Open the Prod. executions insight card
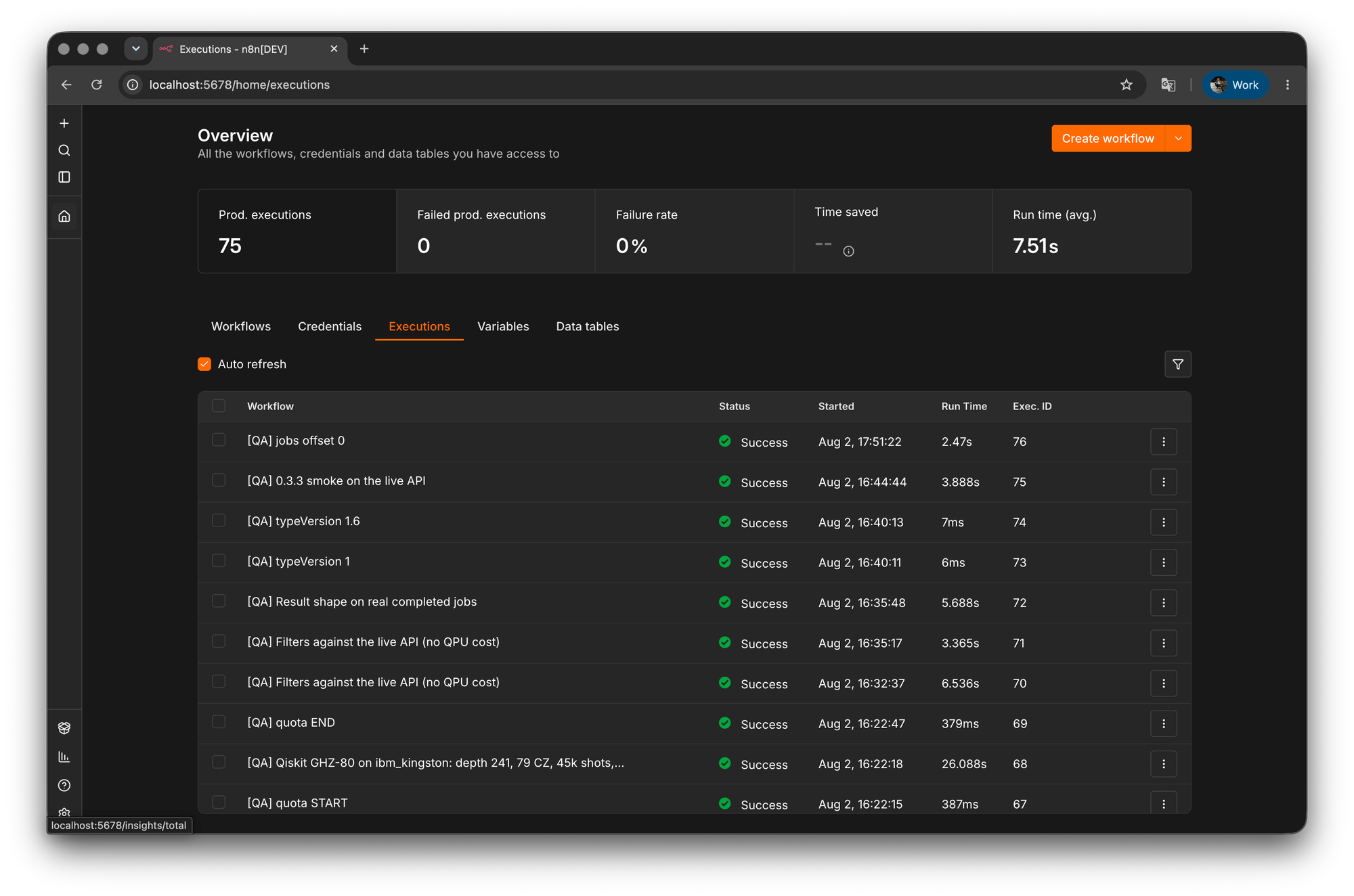1354x896 pixels. [297, 231]
